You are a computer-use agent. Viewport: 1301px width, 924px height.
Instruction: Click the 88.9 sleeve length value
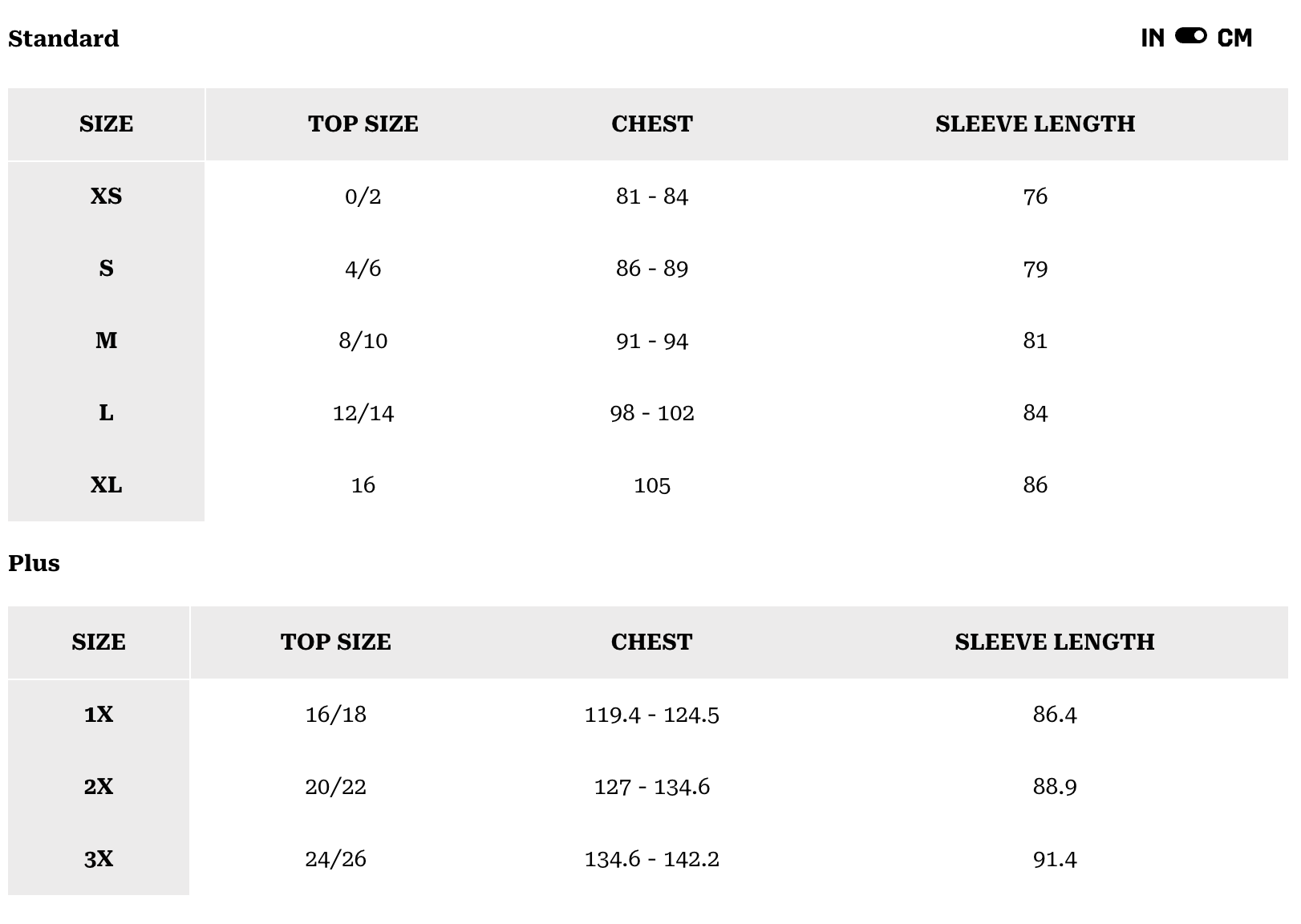coord(1054,787)
